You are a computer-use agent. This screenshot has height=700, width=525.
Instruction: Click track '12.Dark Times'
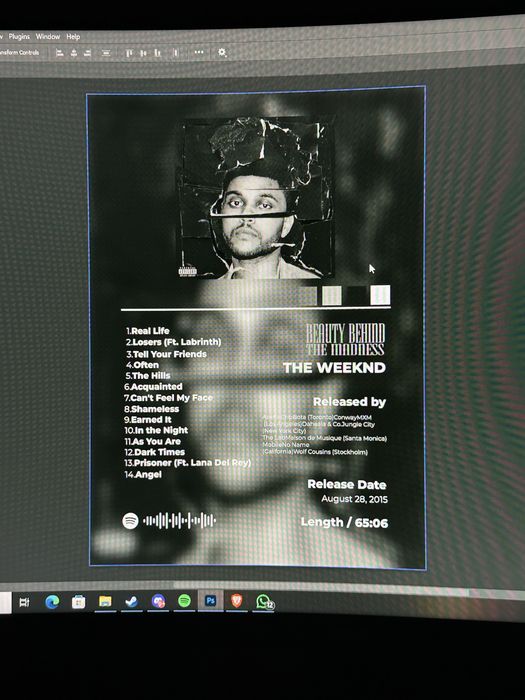tap(154, 452)
